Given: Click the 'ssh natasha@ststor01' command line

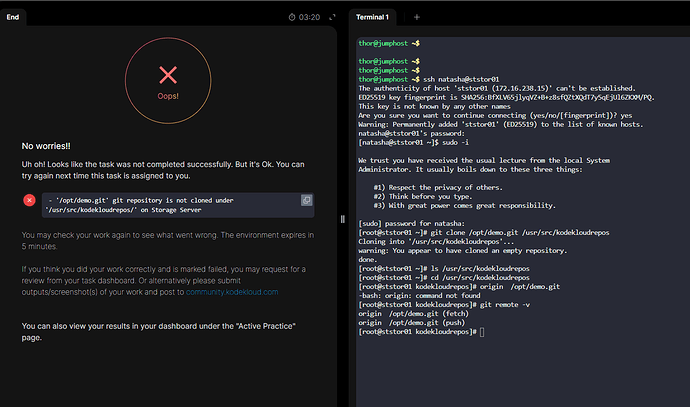Looking at the screenshot, I should (429, 79).
